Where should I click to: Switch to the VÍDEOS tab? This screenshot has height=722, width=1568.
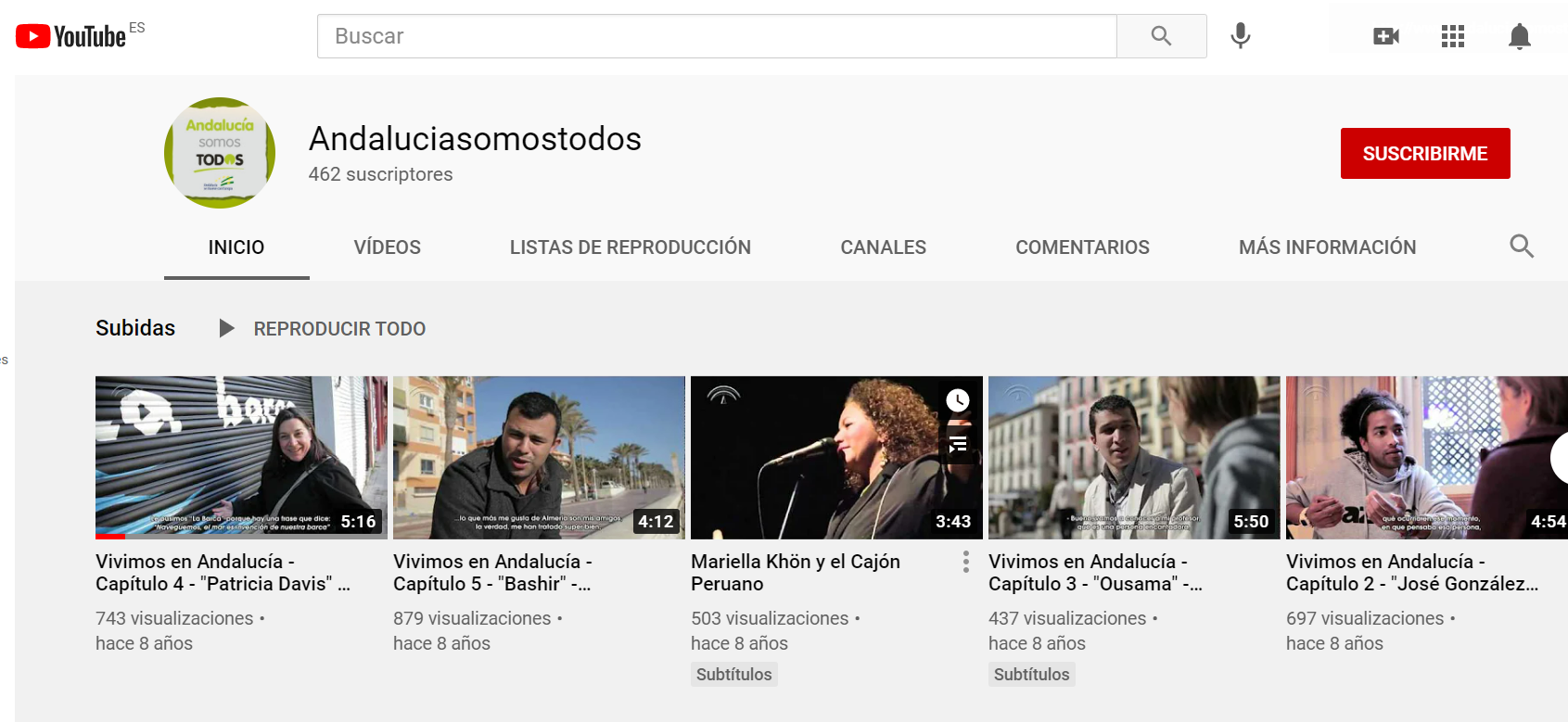pos(387,247)
